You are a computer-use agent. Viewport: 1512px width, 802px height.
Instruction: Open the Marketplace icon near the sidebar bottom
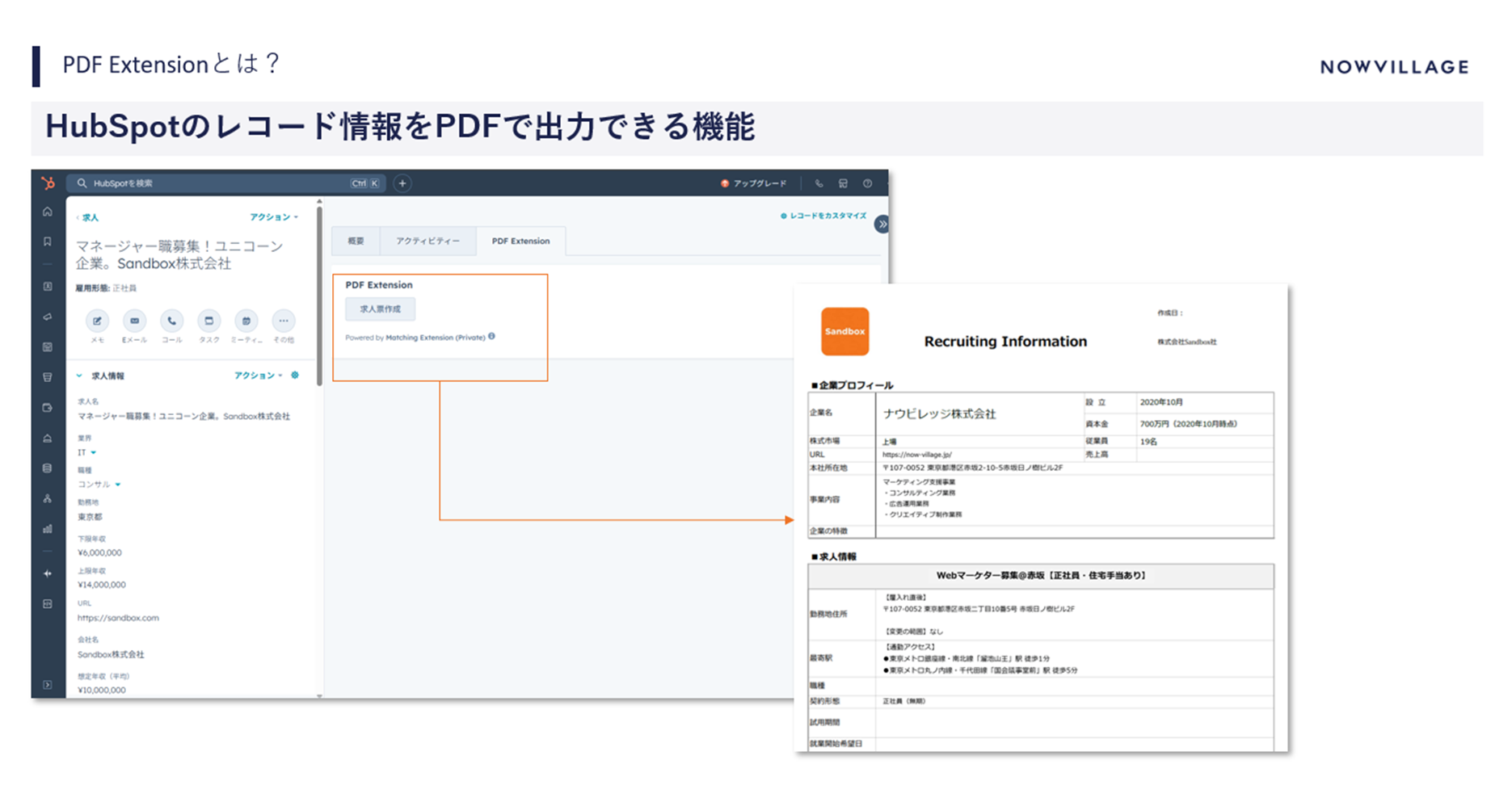pos(48,603)
